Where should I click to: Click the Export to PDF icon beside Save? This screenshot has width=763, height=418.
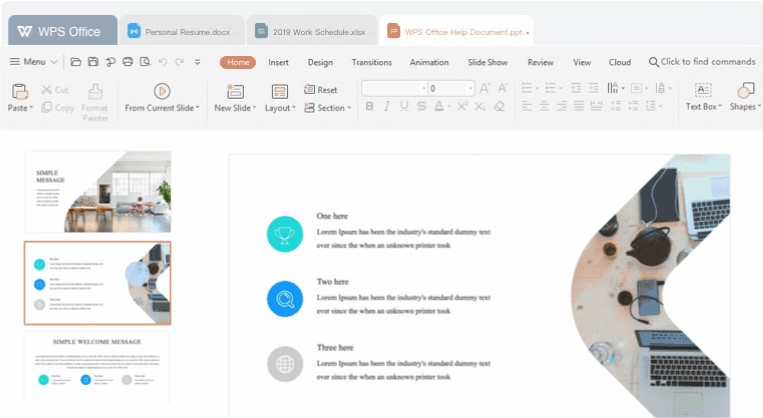point(110,62)
